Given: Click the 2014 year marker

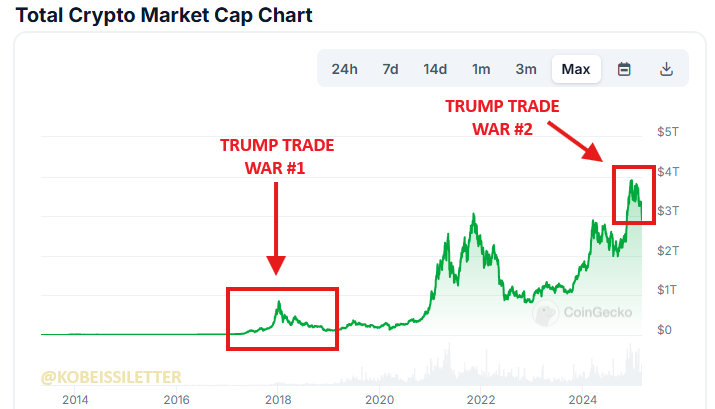Looking at the screenshot, I should [74, 400].
